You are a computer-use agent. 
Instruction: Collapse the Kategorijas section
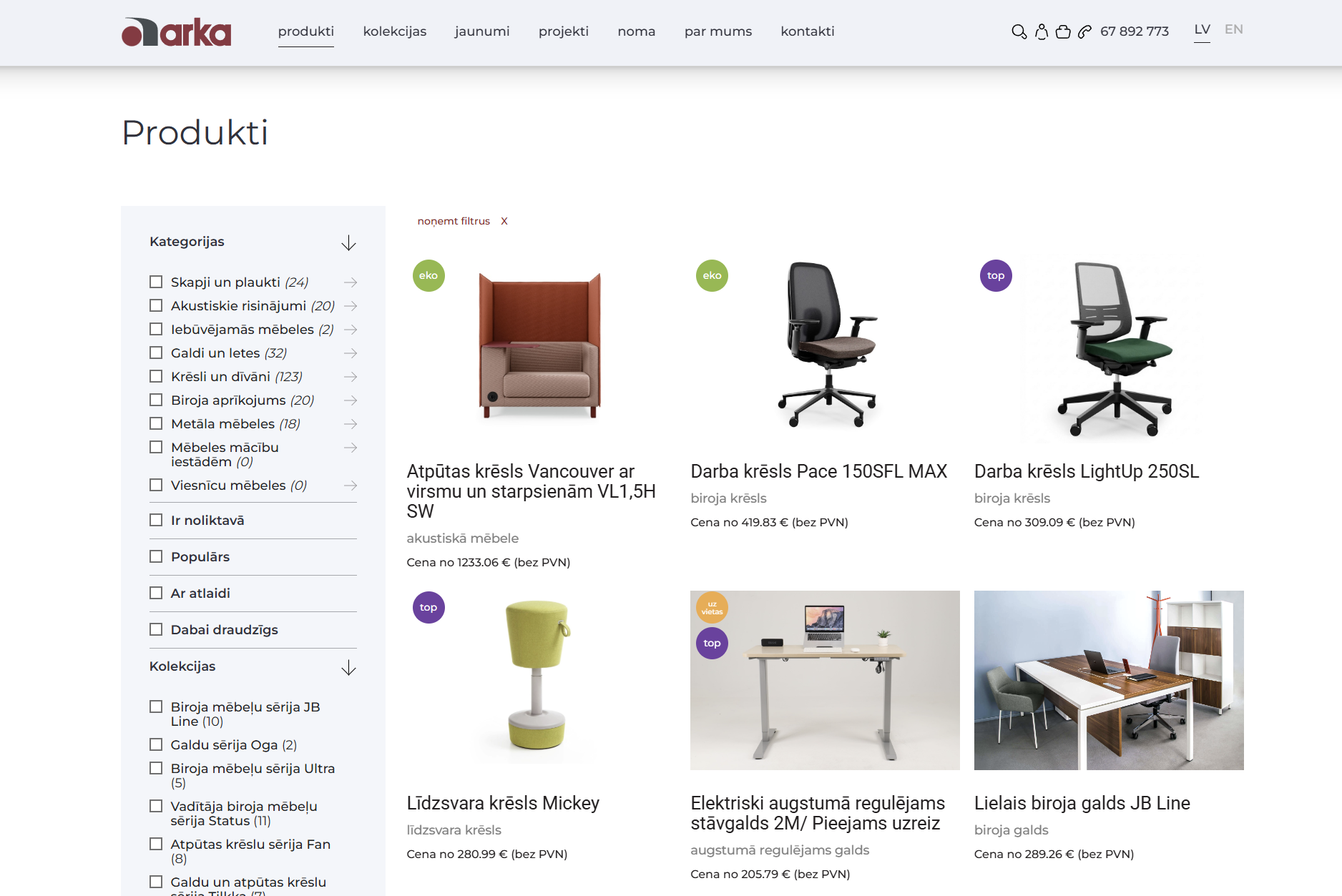click(x=348, y=243)
